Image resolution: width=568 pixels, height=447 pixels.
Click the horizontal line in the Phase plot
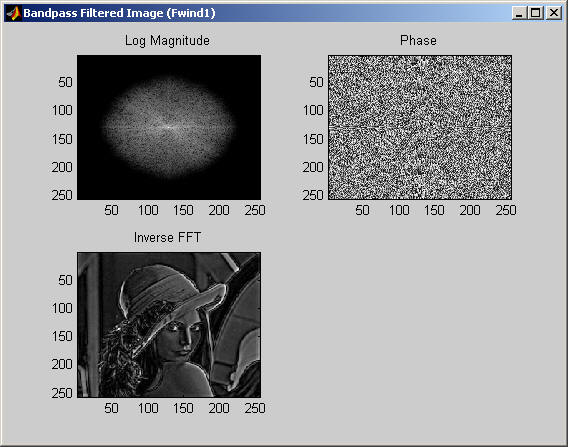pos(420,127)
